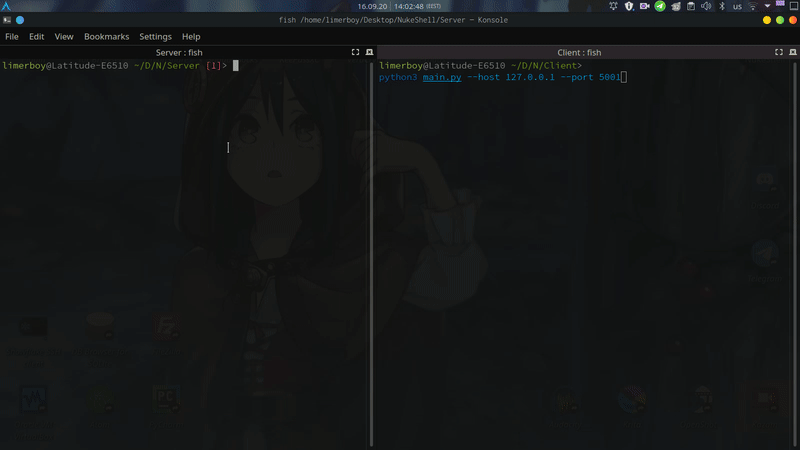Open the notifications bell in system tray
This screenshot has height=450, width=800.
(x=613, y=6)
